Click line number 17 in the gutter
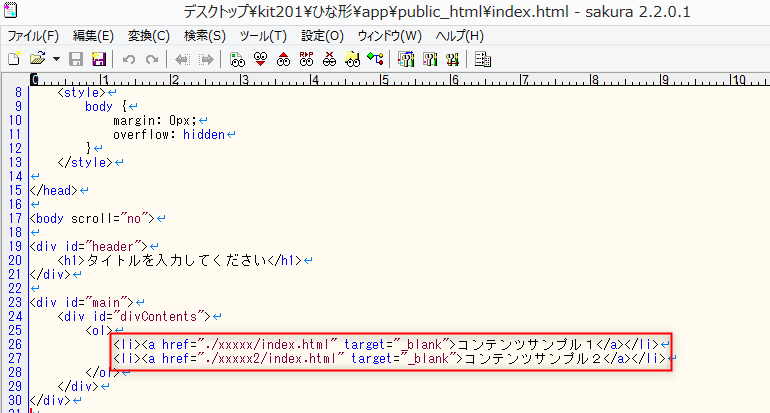Viewport: 770px width, 413px height. (x=15, y=219)
